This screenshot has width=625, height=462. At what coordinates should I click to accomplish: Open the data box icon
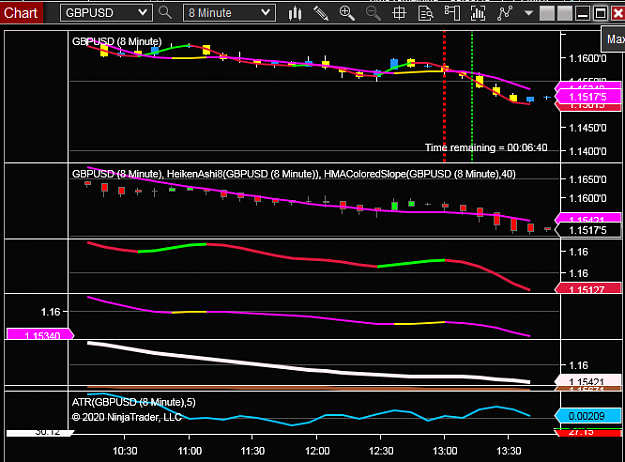tap(426, 13)
